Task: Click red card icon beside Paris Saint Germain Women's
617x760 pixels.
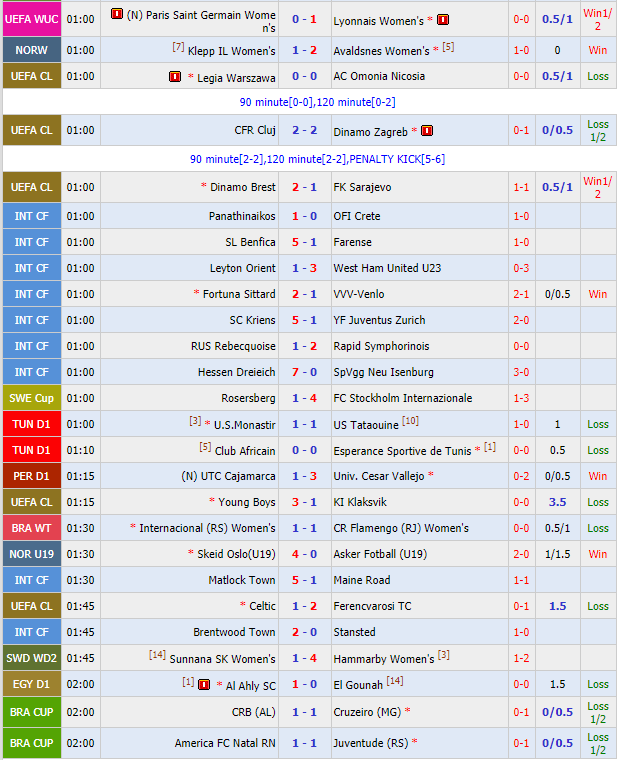Action: (116, 15)
